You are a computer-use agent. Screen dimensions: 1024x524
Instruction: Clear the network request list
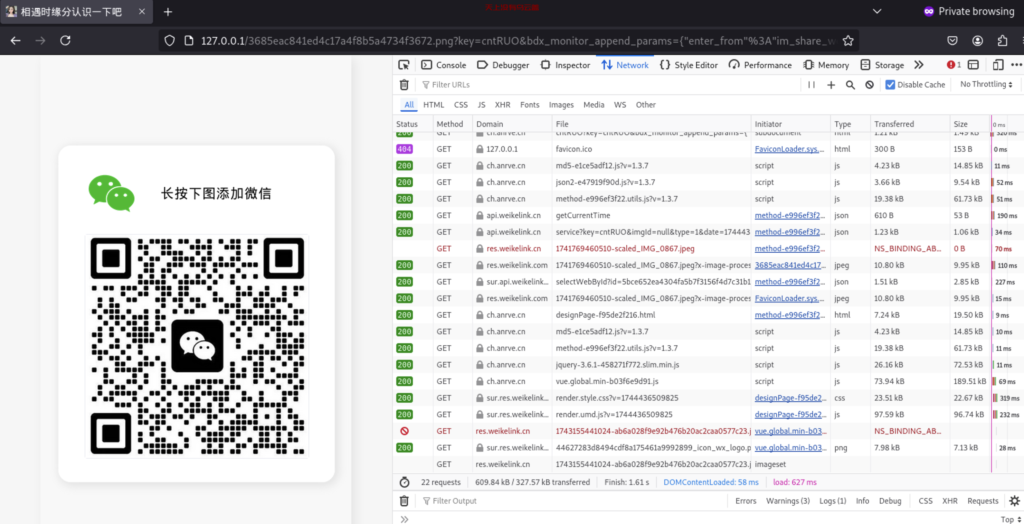(404, 84)
